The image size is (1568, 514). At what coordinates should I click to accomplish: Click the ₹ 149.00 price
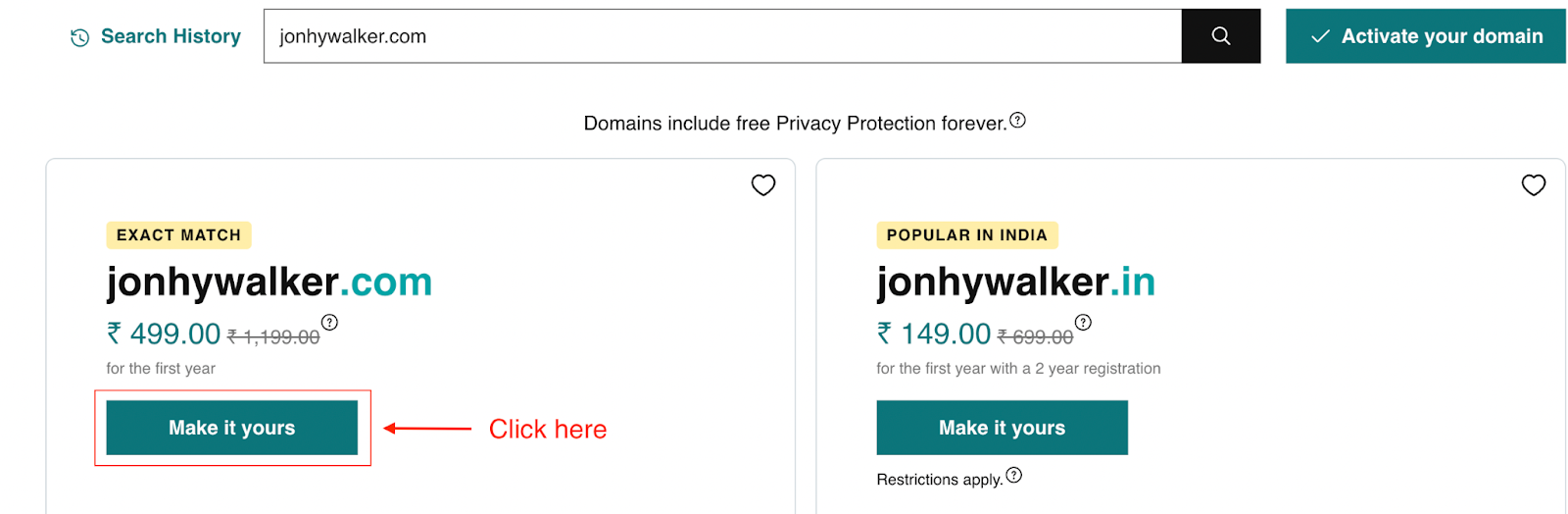pyautogui.click(x=934, y=334)
